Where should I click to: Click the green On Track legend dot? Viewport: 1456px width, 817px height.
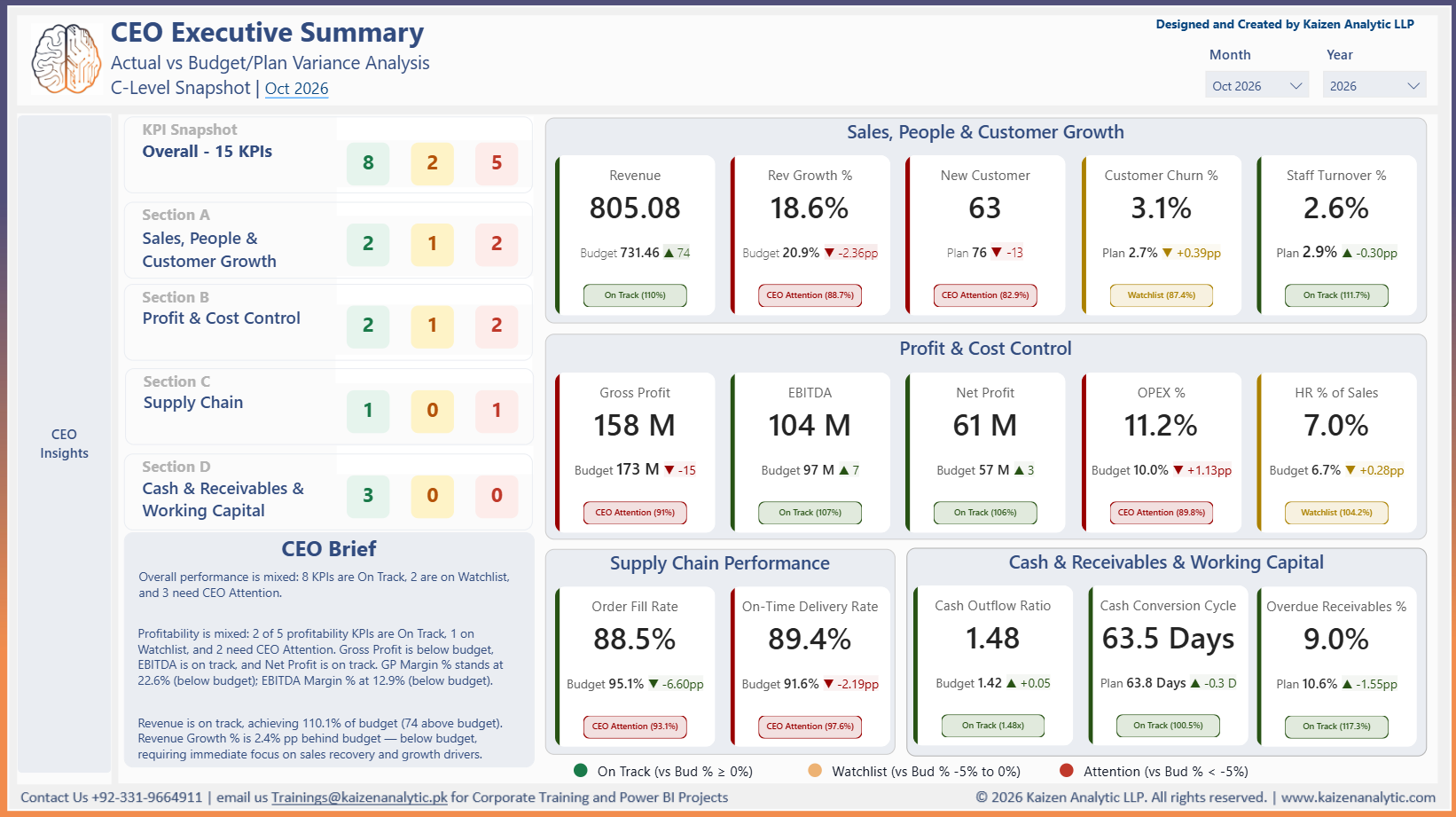tap(581, 771)
